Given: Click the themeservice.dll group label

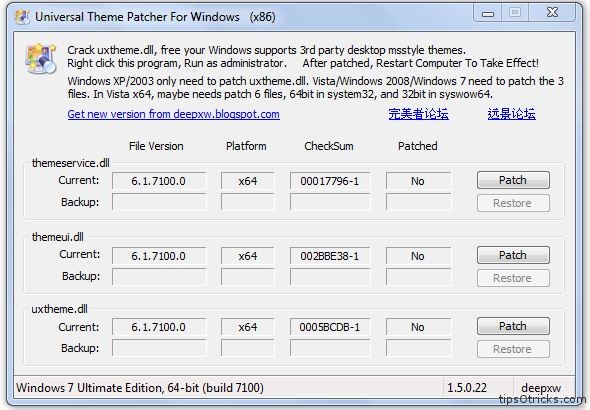Looking at the screenshot, I should tap(71, 163).
